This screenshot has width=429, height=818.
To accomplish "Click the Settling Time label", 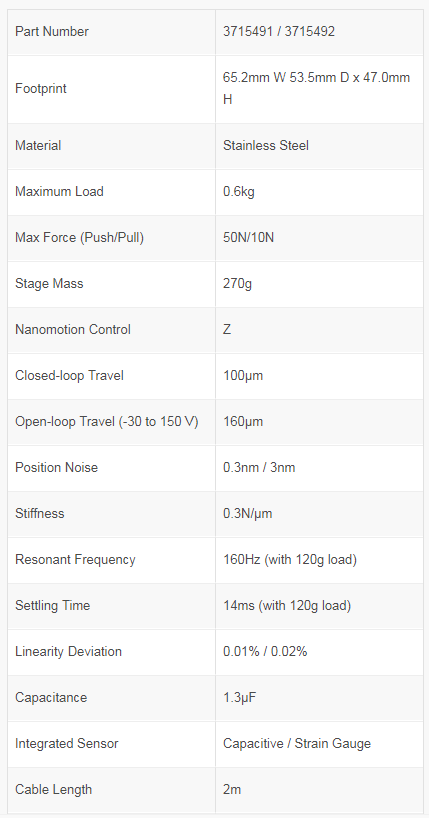I will click(52, 605).
